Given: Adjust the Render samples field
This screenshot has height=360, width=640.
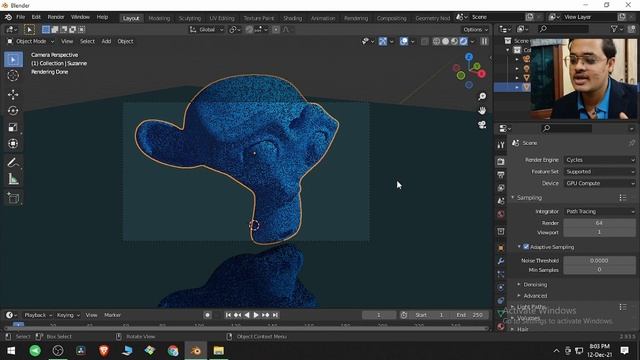Looking at the screenshot, I should 599,223.
